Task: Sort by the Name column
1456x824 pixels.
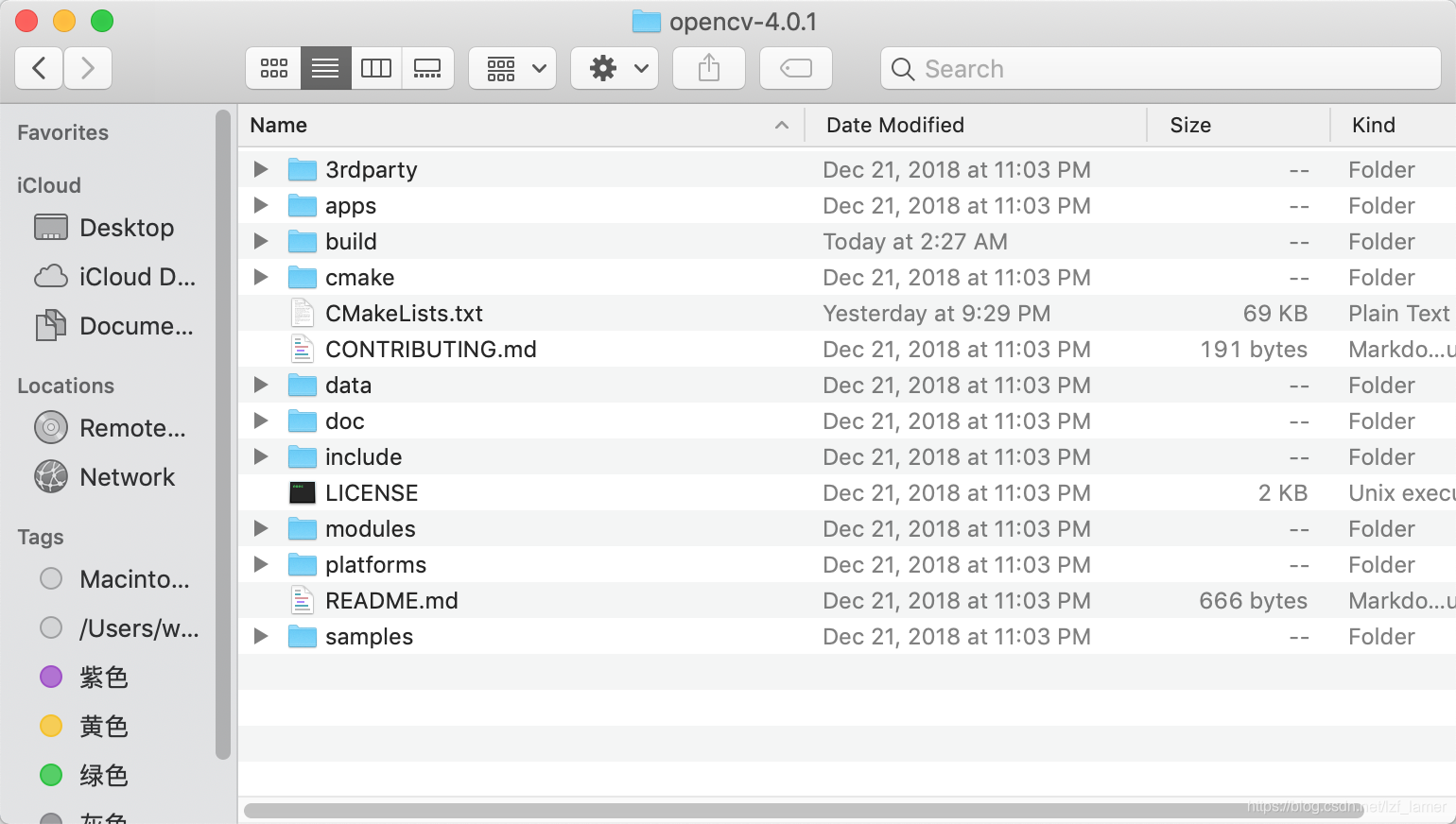Action: coord(520,125)
